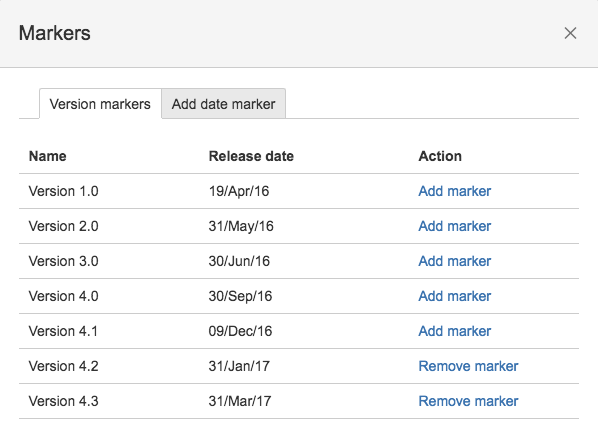Screen dimensions: 598x437
Task: Select the Version 4.0 name cell
Action: point(64,296)
